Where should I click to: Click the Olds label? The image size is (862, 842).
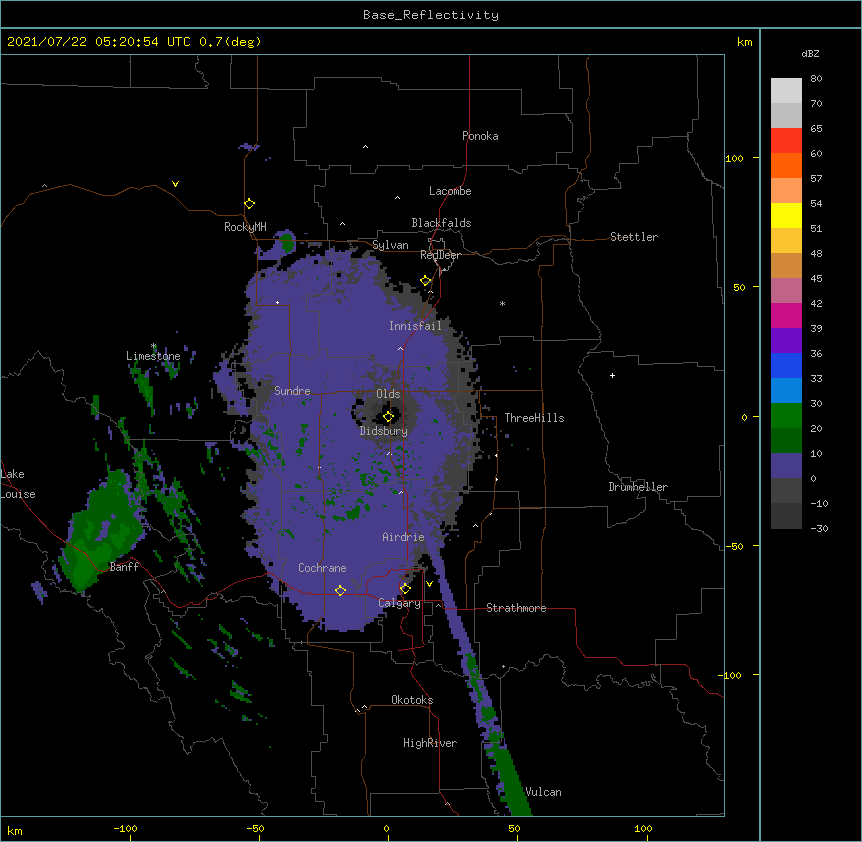tap(388, 394)
